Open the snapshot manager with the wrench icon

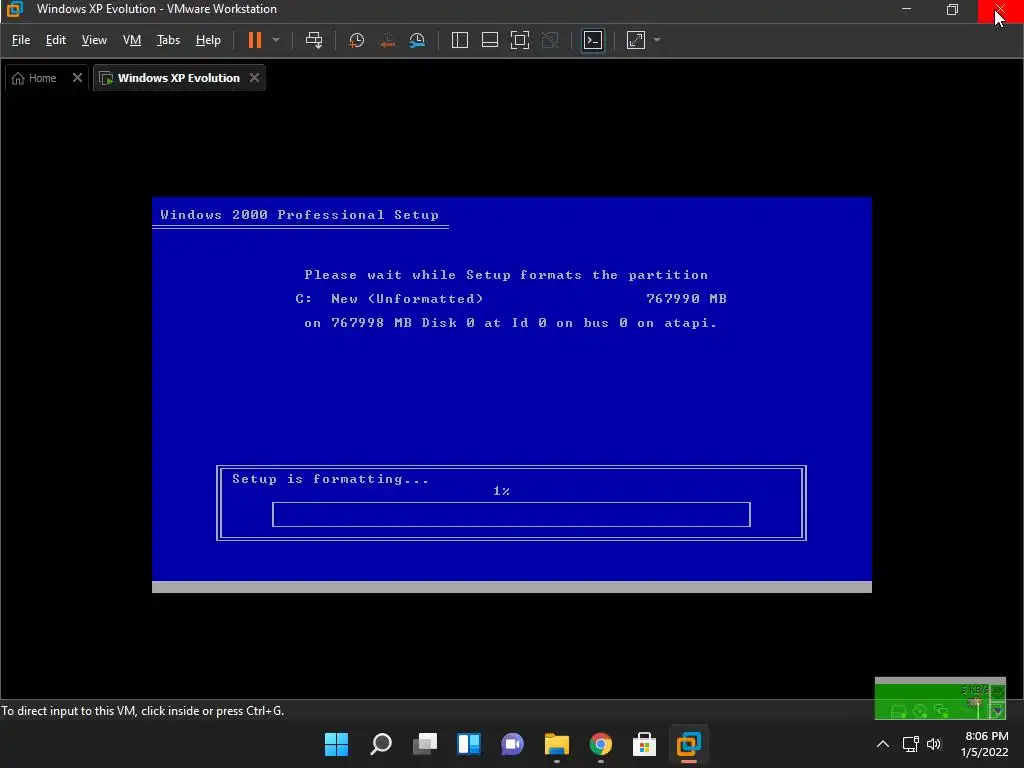pyautogui.click(x=417, y=40)
